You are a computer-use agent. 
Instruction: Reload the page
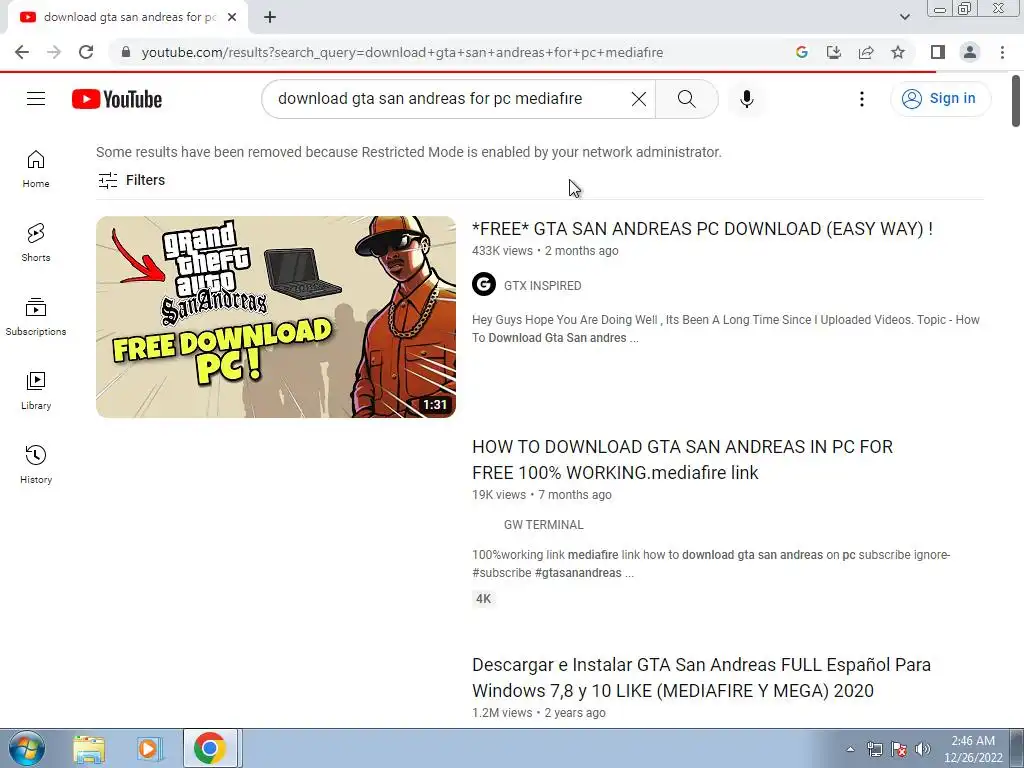[86, 52]
